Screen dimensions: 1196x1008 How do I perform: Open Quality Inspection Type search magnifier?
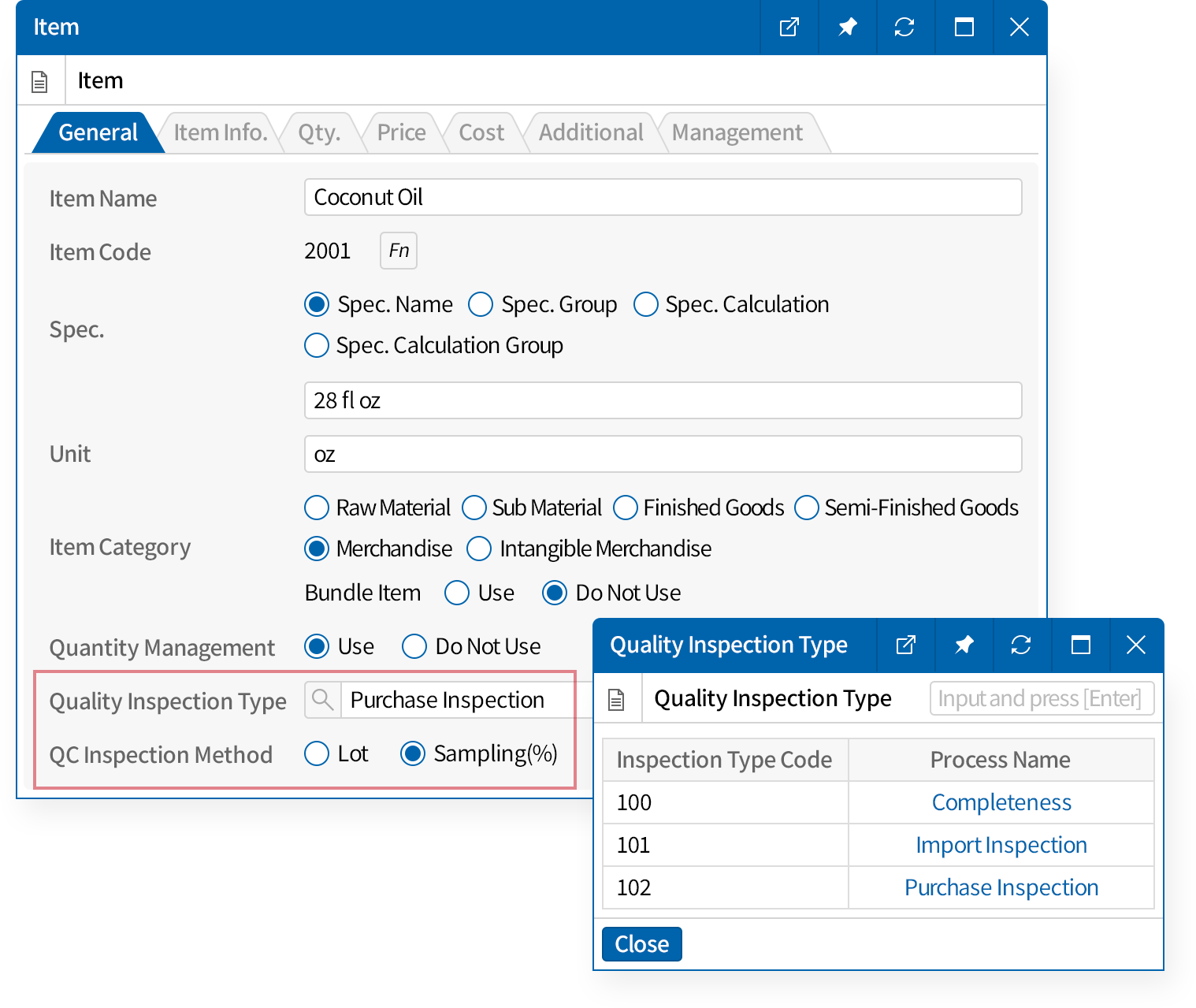[322, 699]
